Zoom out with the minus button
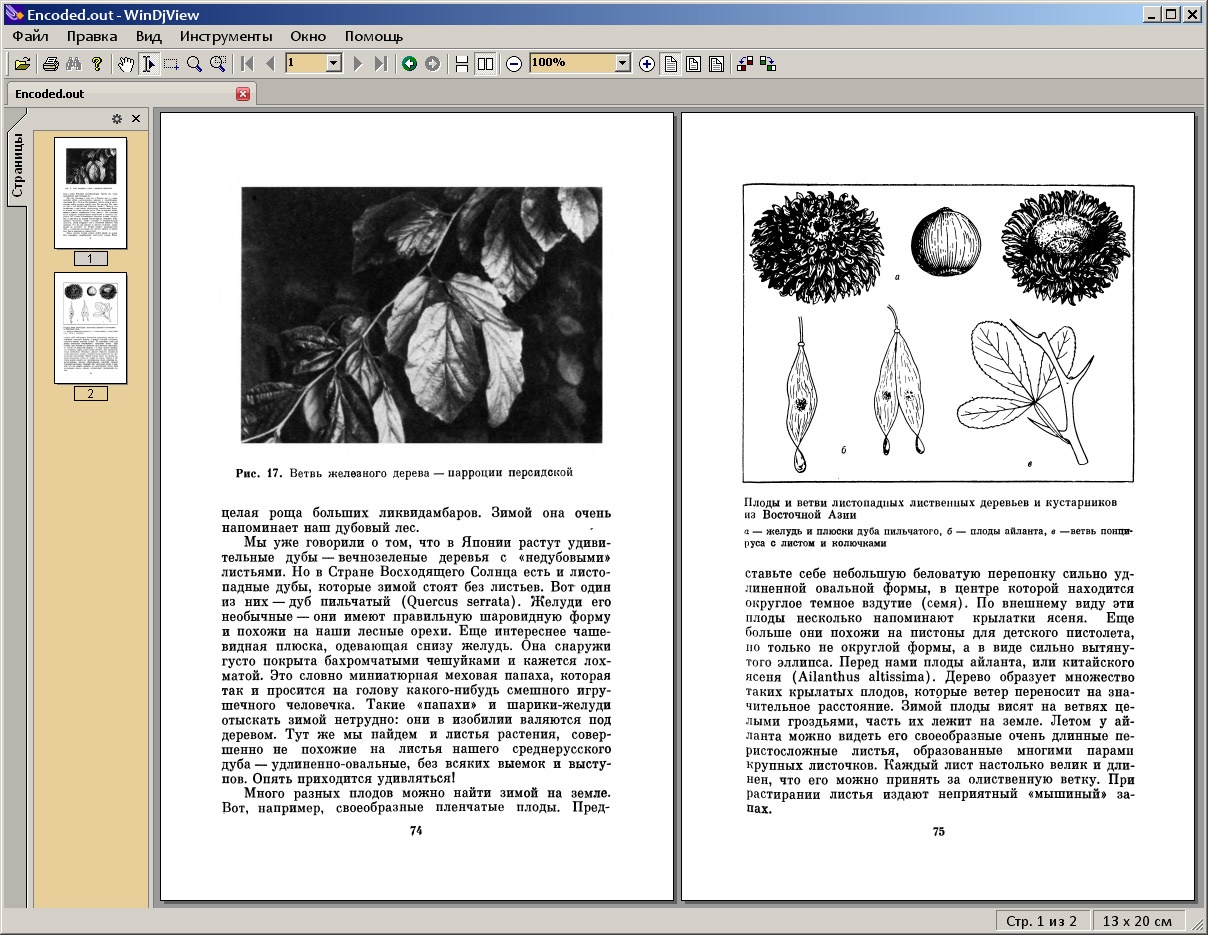This screenshot has width=1208, height=935. click(x=514, y=64)
